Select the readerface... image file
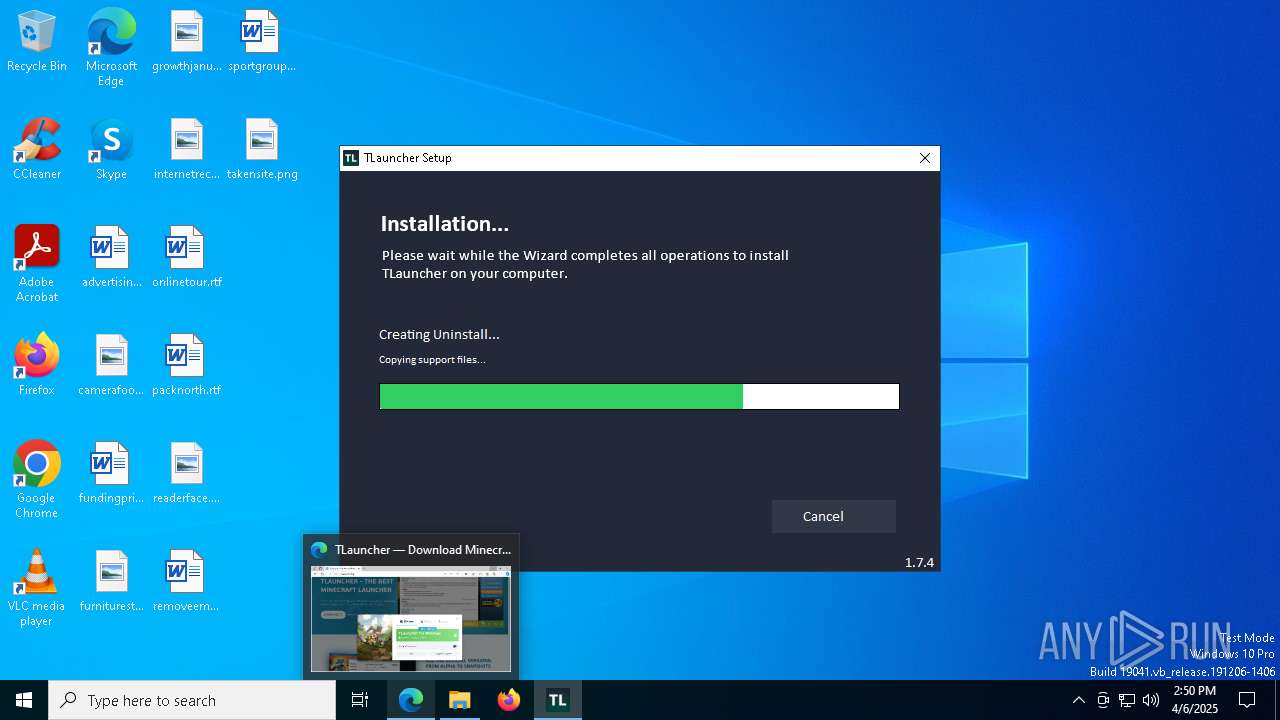 pyautogui.click(x=186, y=474)
